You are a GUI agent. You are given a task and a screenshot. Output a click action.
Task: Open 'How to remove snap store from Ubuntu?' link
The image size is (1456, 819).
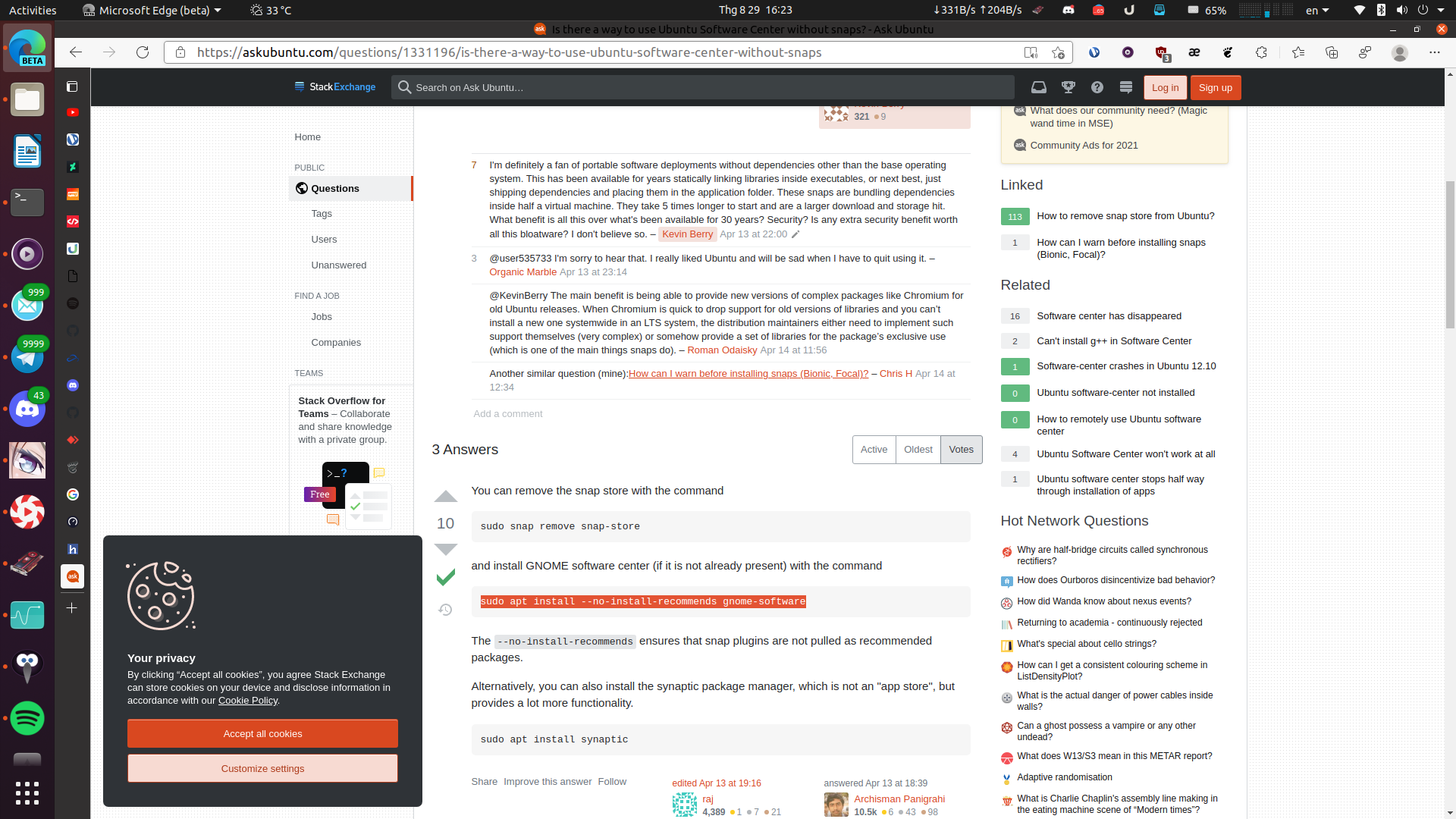1125,216
